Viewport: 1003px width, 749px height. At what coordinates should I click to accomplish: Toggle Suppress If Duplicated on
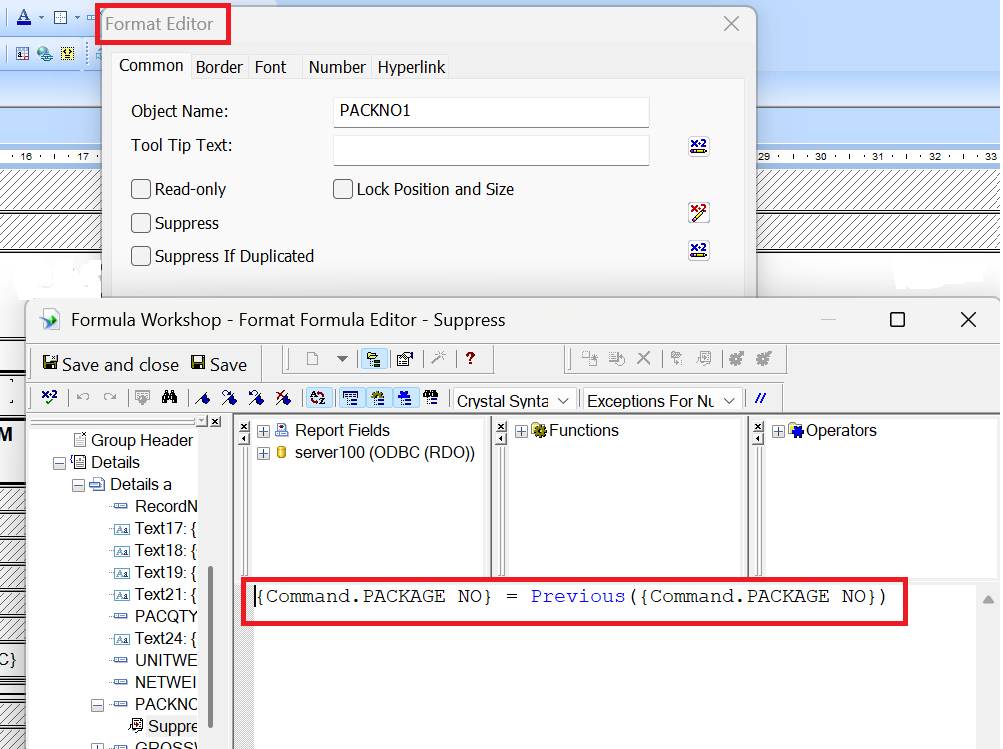[x=141, y=256]
